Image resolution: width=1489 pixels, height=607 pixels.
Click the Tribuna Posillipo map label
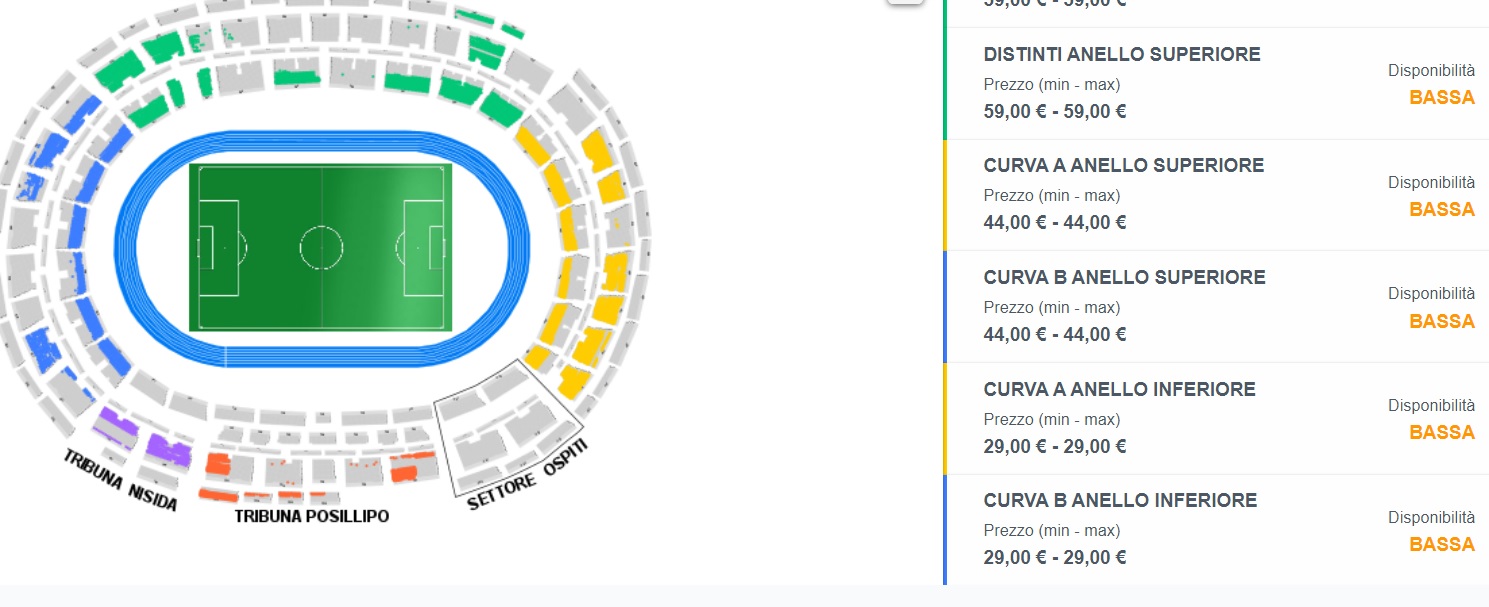311,516
